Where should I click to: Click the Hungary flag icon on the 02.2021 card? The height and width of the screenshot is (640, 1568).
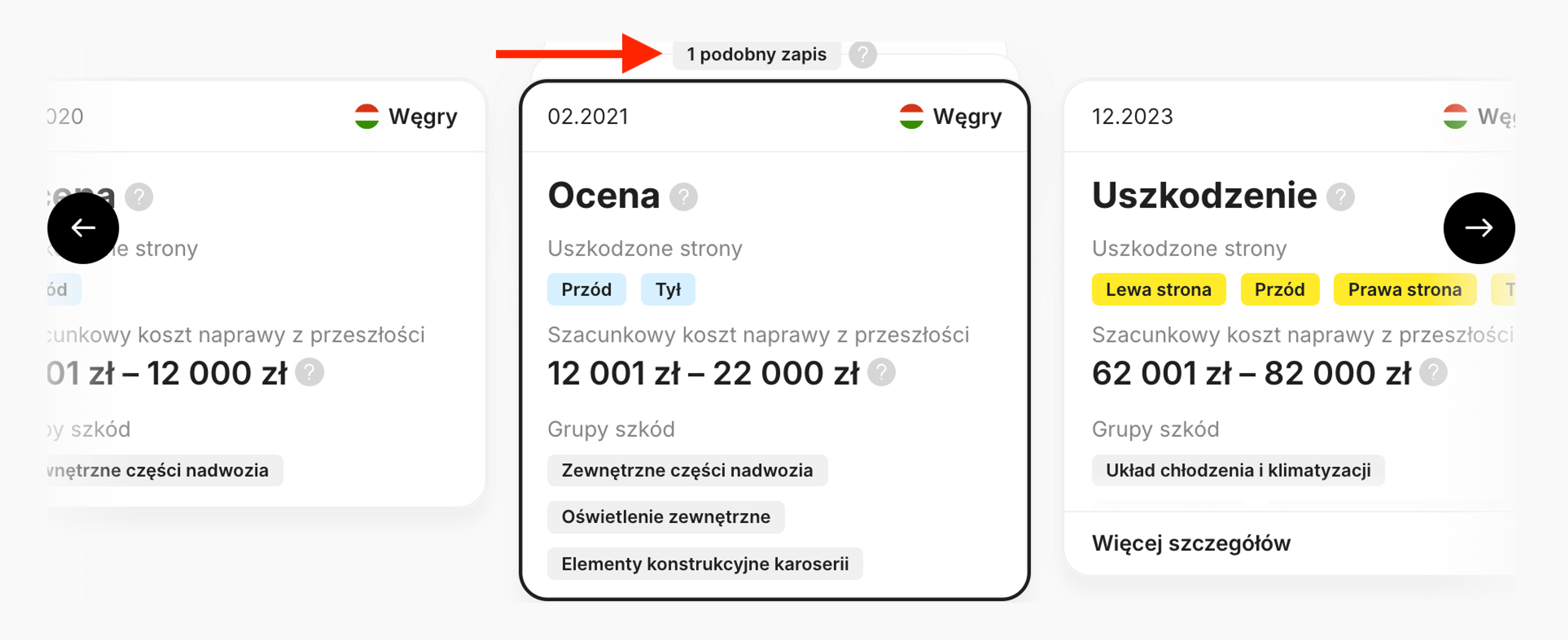[911, 115]
